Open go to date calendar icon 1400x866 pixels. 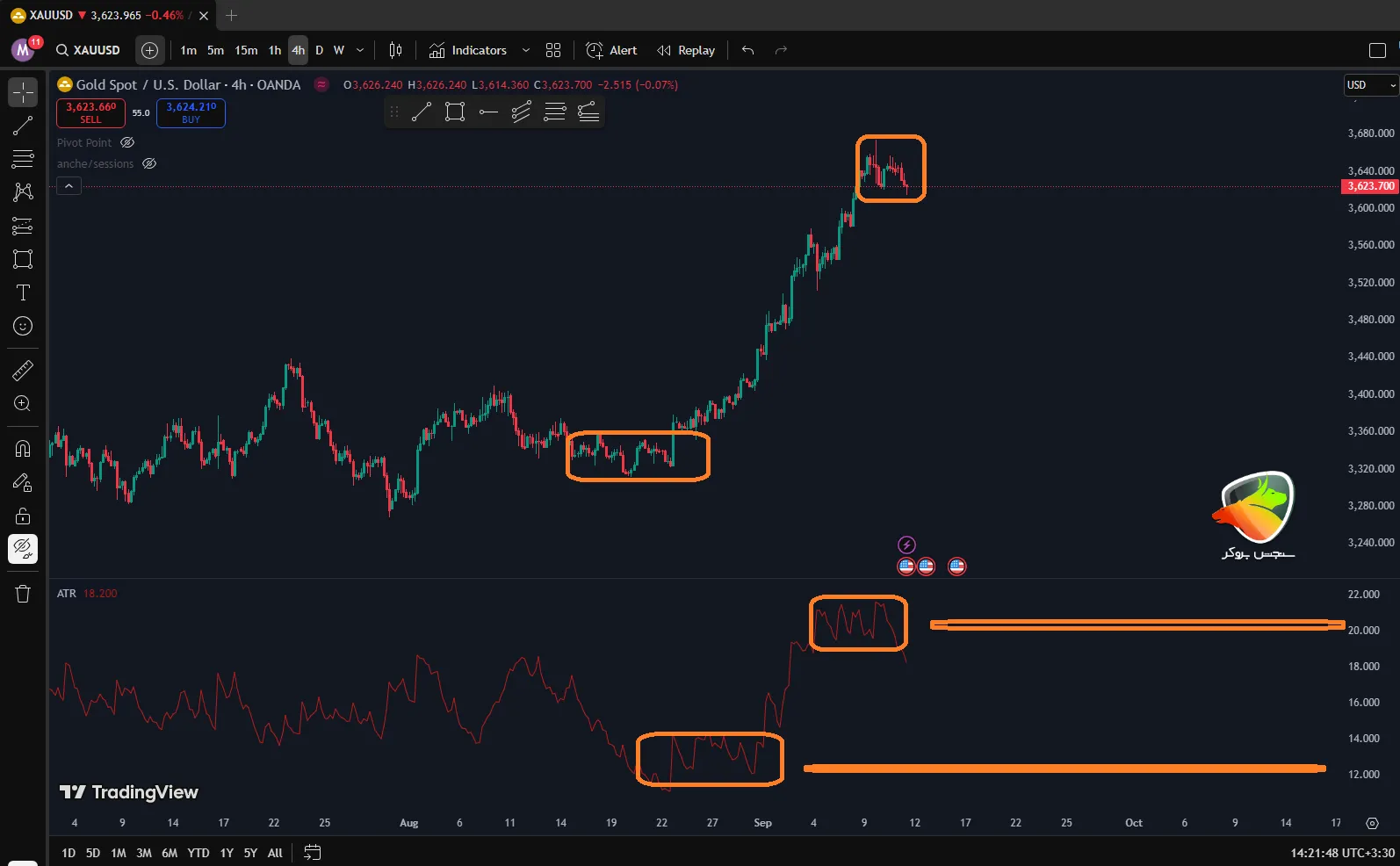313,852
